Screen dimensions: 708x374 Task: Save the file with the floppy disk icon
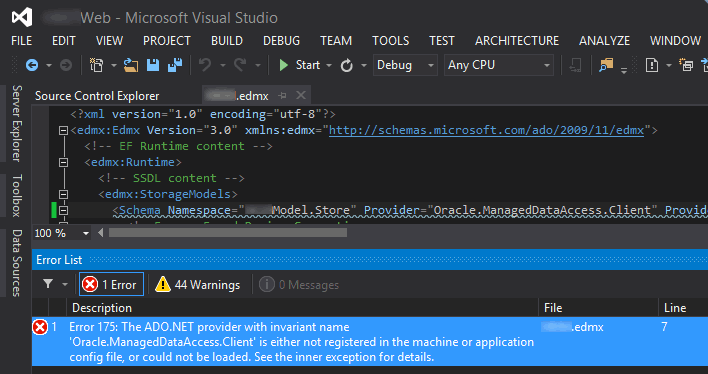[153, 65]
